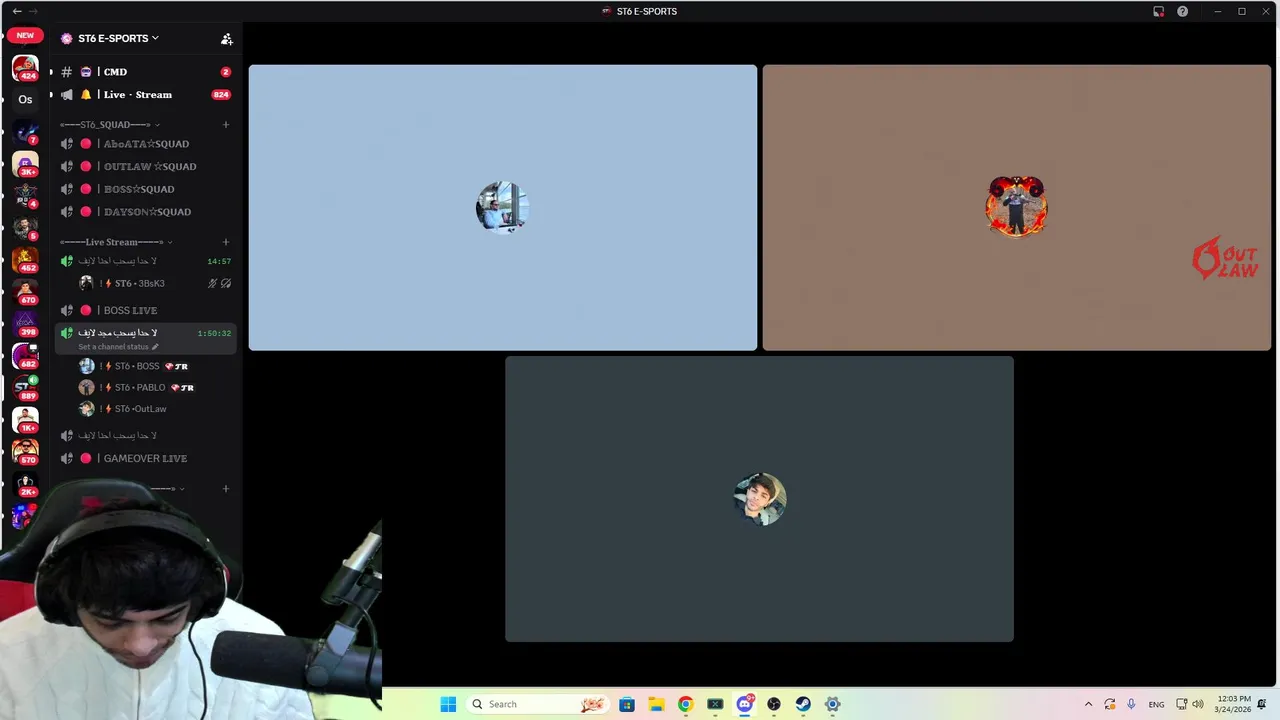1280x720 pixels.
Task: Open the server with the 682 badge
Action: pos(25,355)
